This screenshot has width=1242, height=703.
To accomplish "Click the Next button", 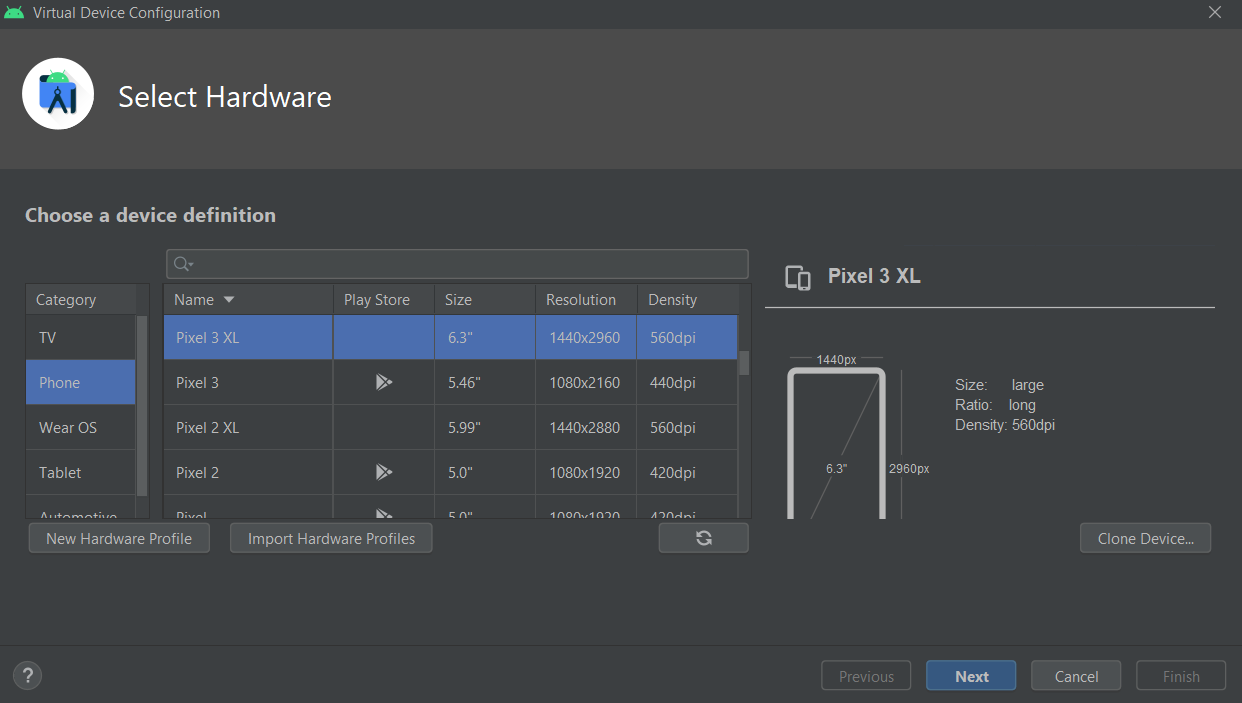I will pos(971,676).
